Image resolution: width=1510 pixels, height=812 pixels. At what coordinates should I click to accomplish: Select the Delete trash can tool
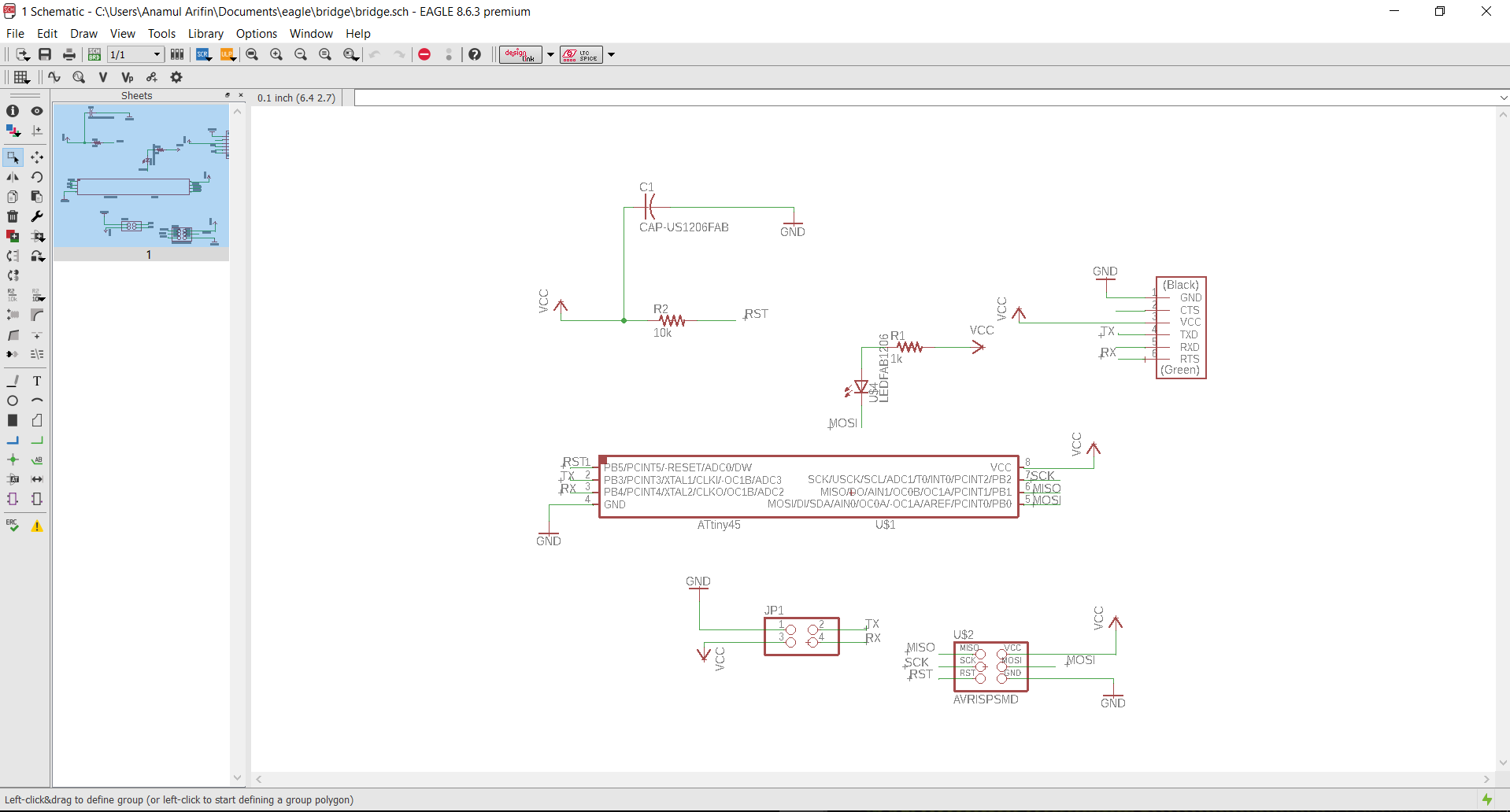coord(13,216)
